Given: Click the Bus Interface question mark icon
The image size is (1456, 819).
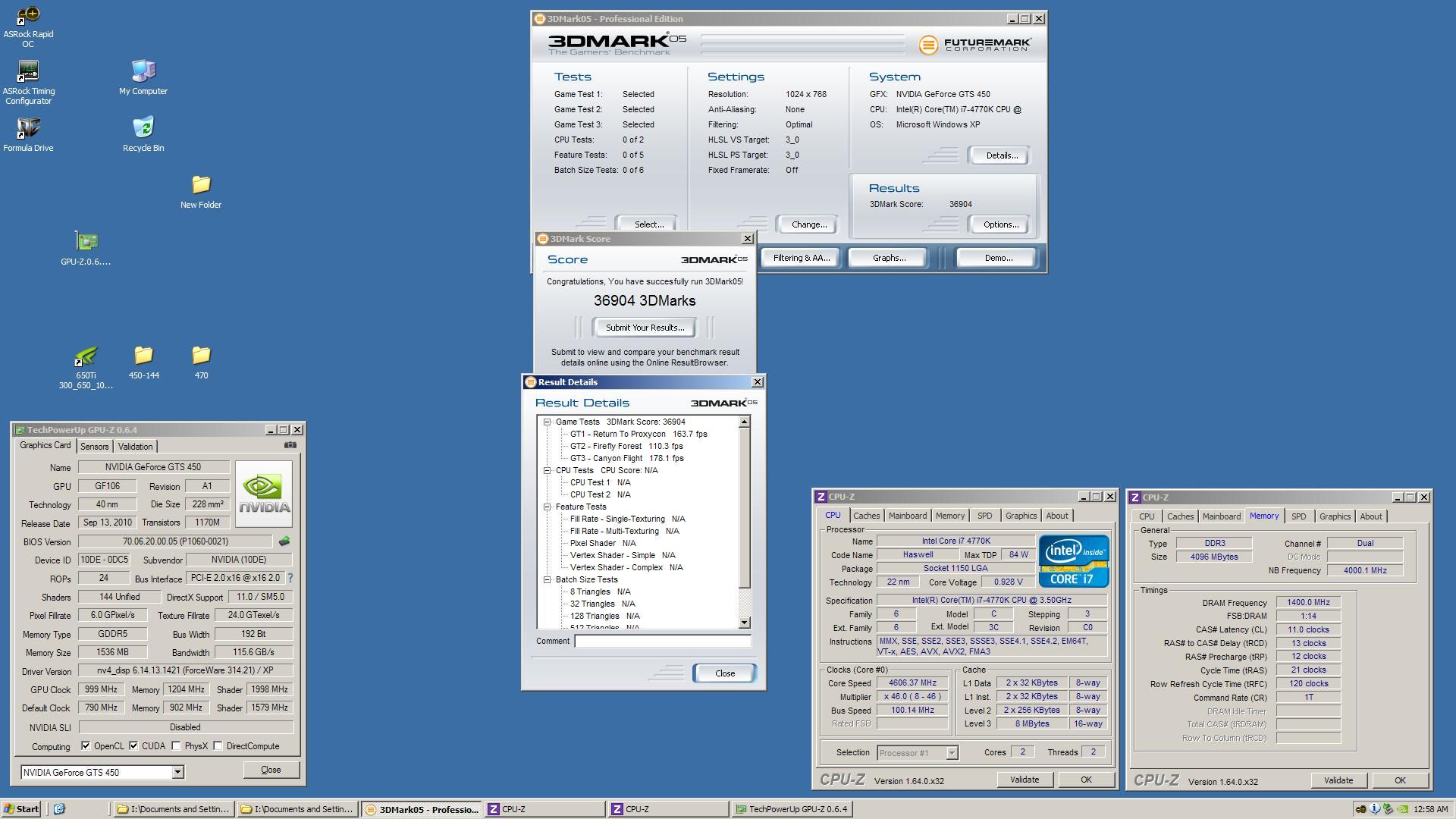Looking at the screenshot, I should (290, 579).
